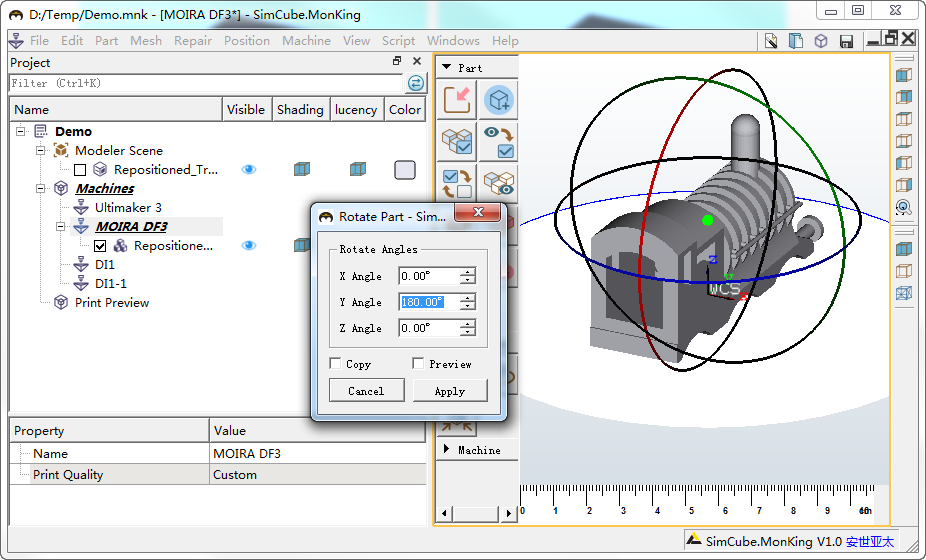Click the eye-to-checkbox selection icon
Screen dimensions: 926x560
[x=499, y=142]
